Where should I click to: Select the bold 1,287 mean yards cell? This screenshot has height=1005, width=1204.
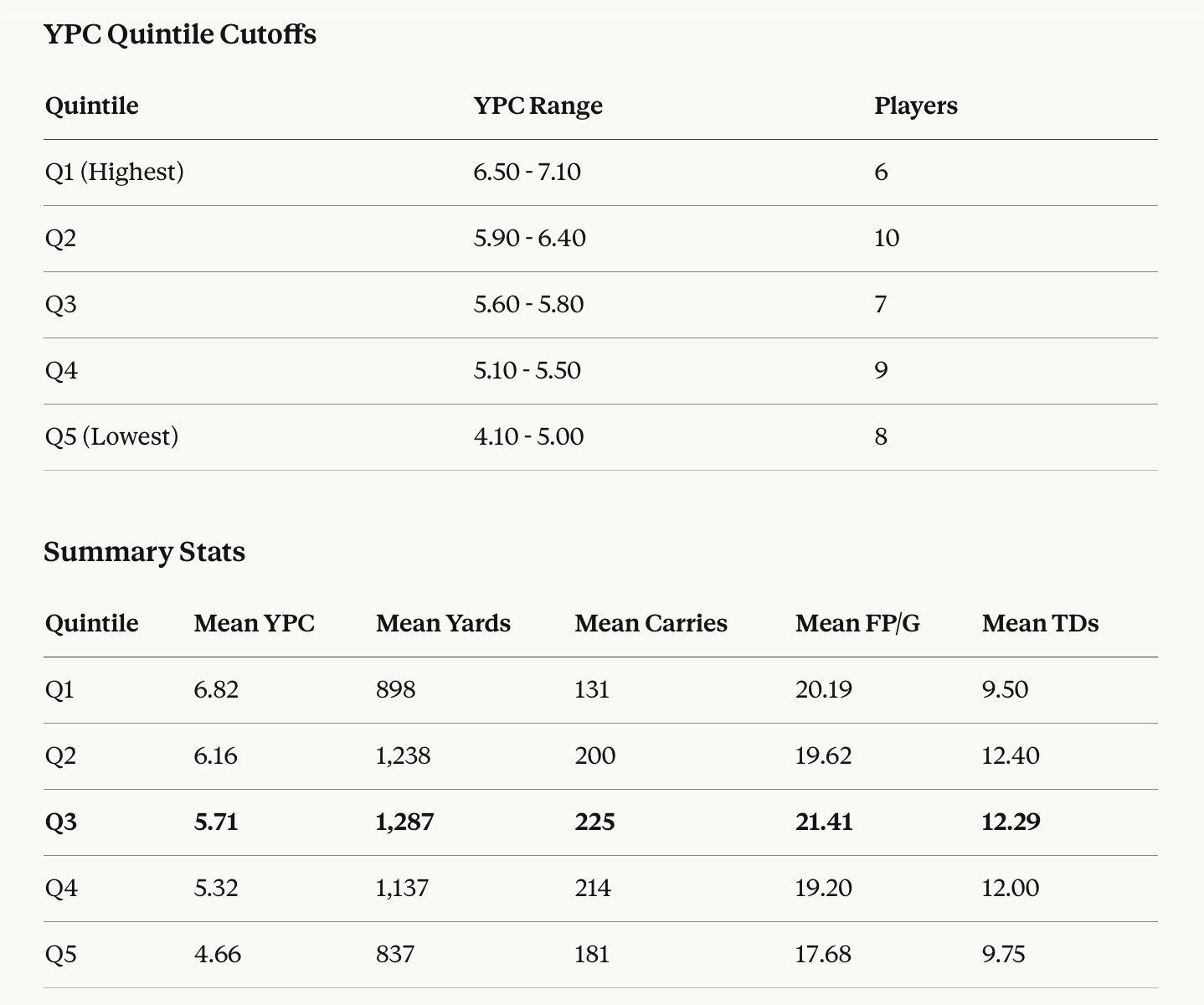pos(404,822)
